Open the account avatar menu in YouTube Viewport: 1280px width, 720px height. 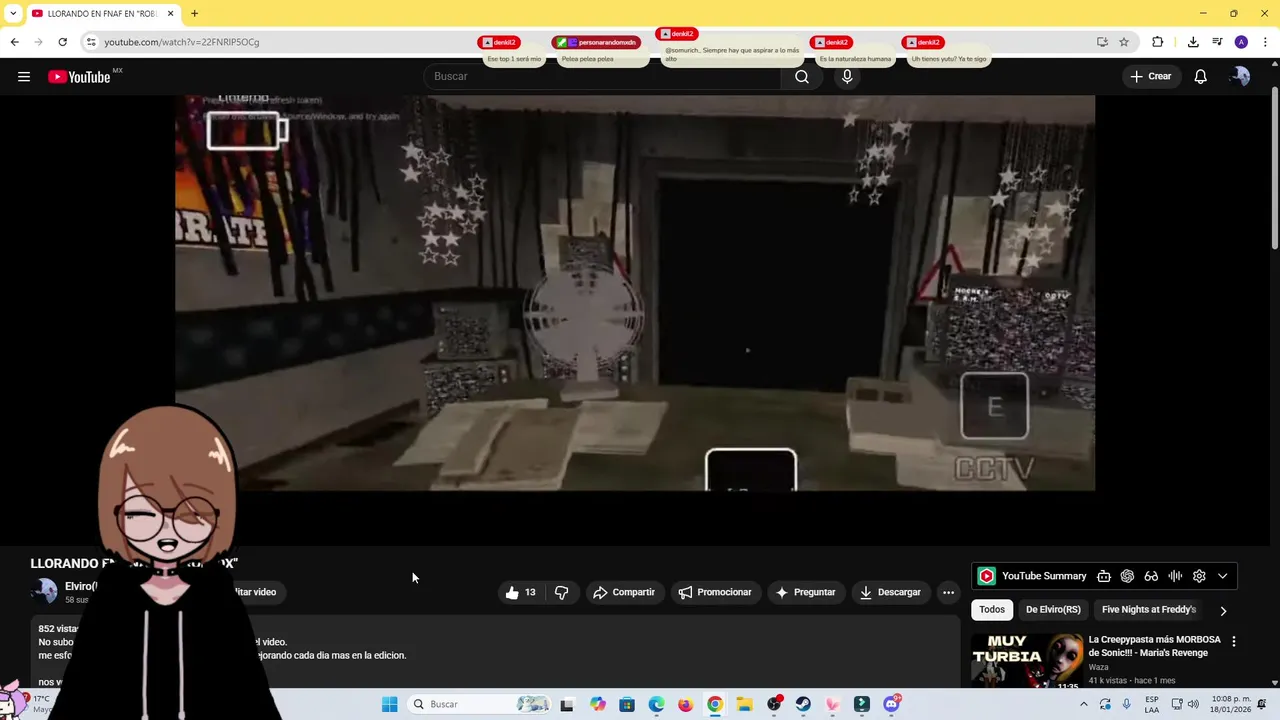1240,76
